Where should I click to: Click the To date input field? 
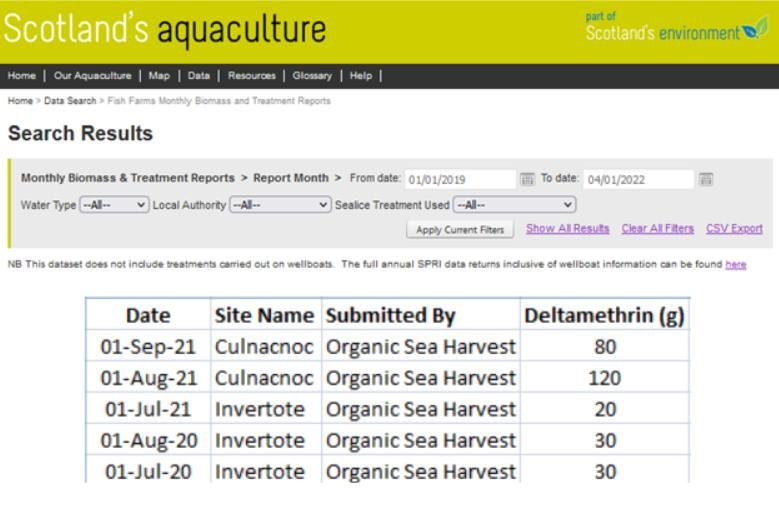click(x=638, y=180)
